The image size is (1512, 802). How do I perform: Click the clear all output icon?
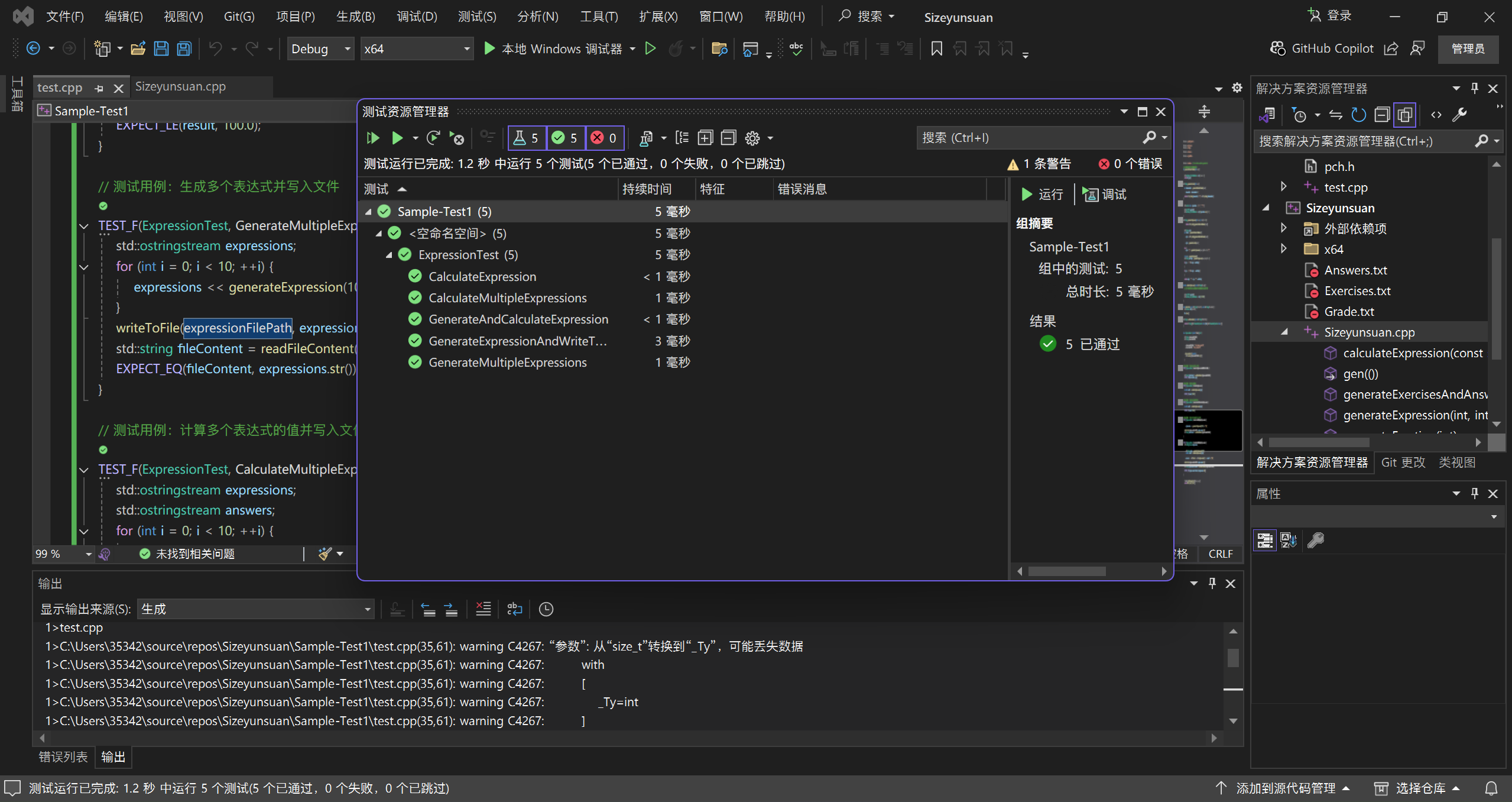484,609
